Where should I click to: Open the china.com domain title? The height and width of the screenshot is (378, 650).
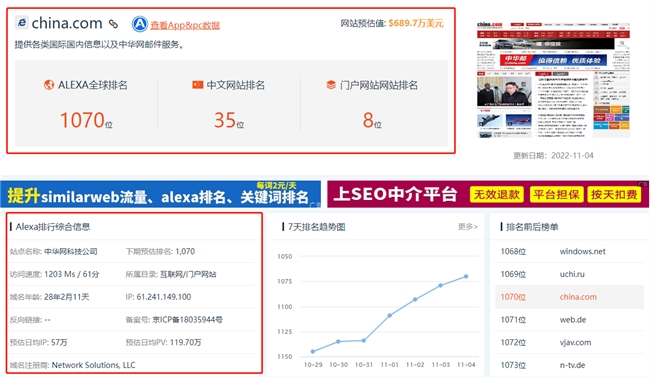coord(67,23)
